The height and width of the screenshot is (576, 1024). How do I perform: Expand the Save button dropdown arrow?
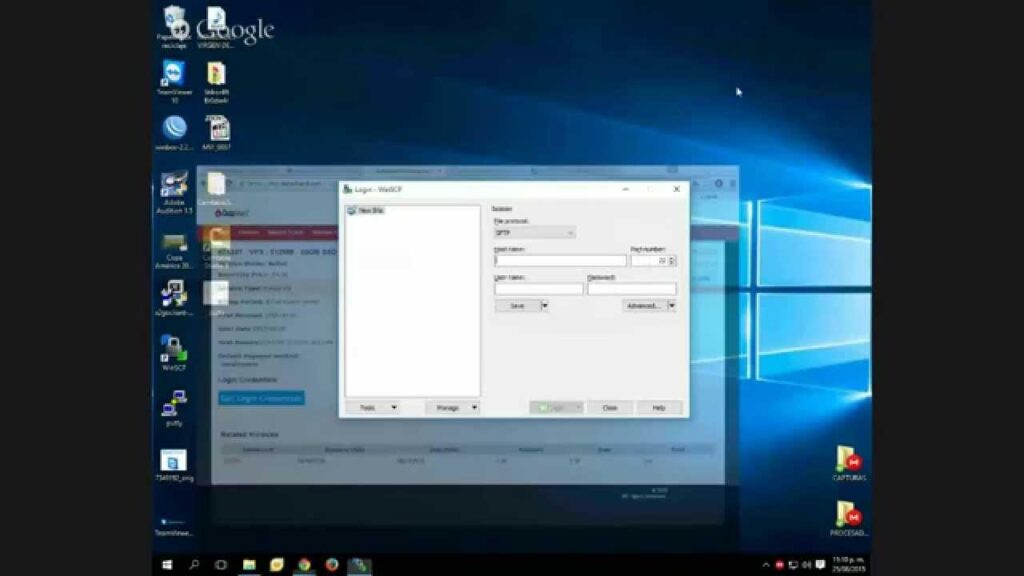(543, 303)
